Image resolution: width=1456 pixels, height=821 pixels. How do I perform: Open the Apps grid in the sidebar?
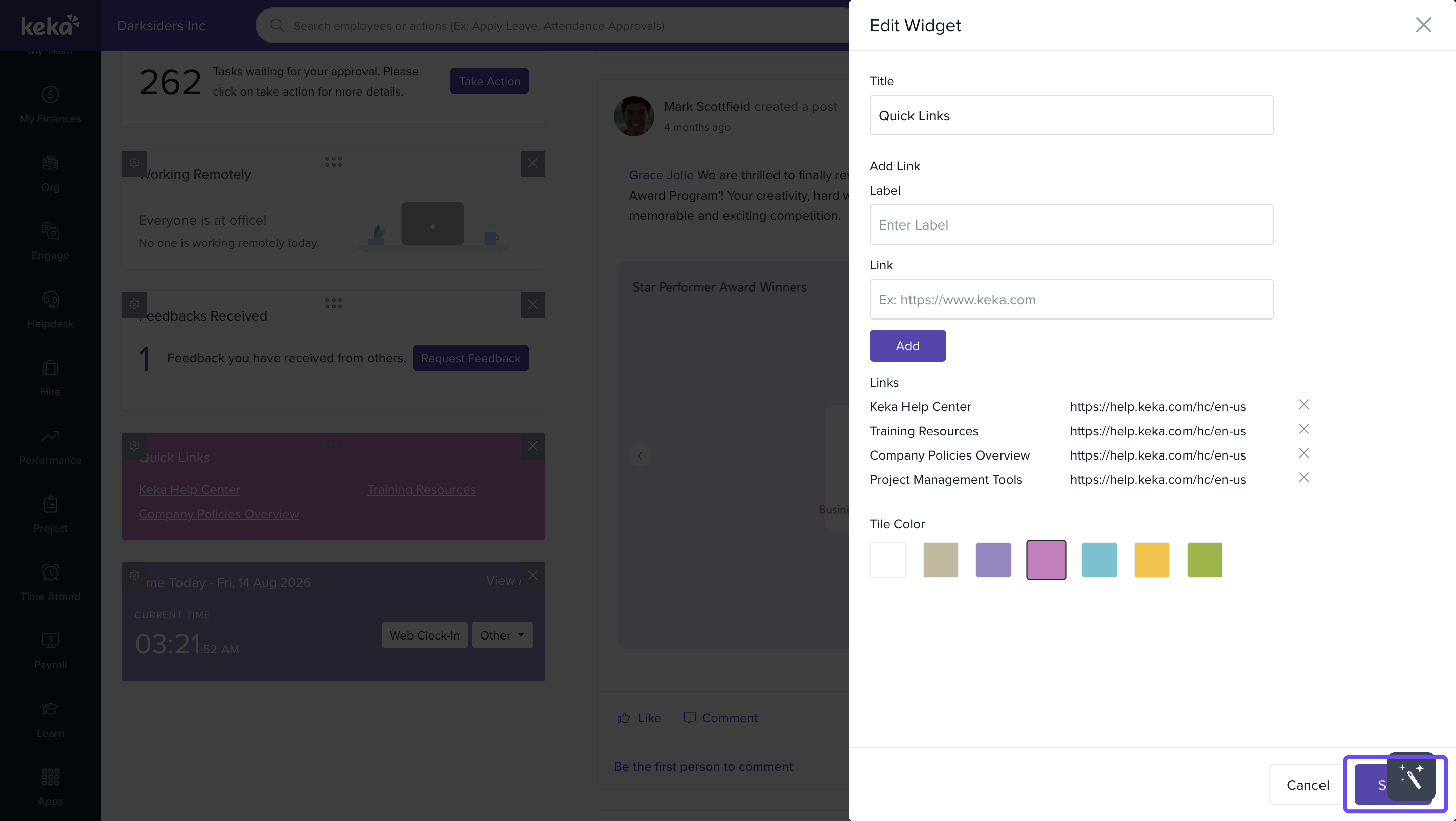click(x=51, y=787)
